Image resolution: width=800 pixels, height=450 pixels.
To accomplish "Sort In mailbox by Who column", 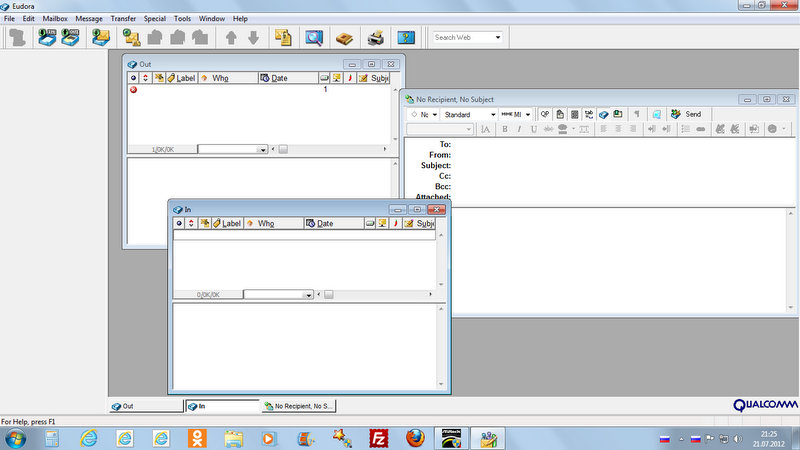I will pyautogui.click(x=273, y=223).
